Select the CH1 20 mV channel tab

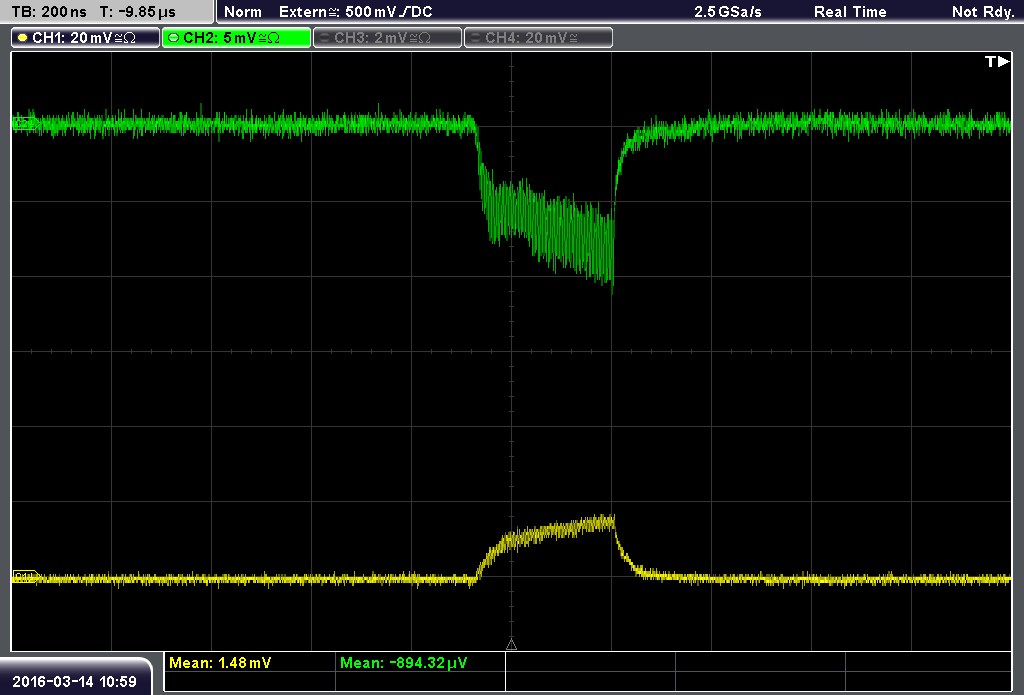[86, 38]
